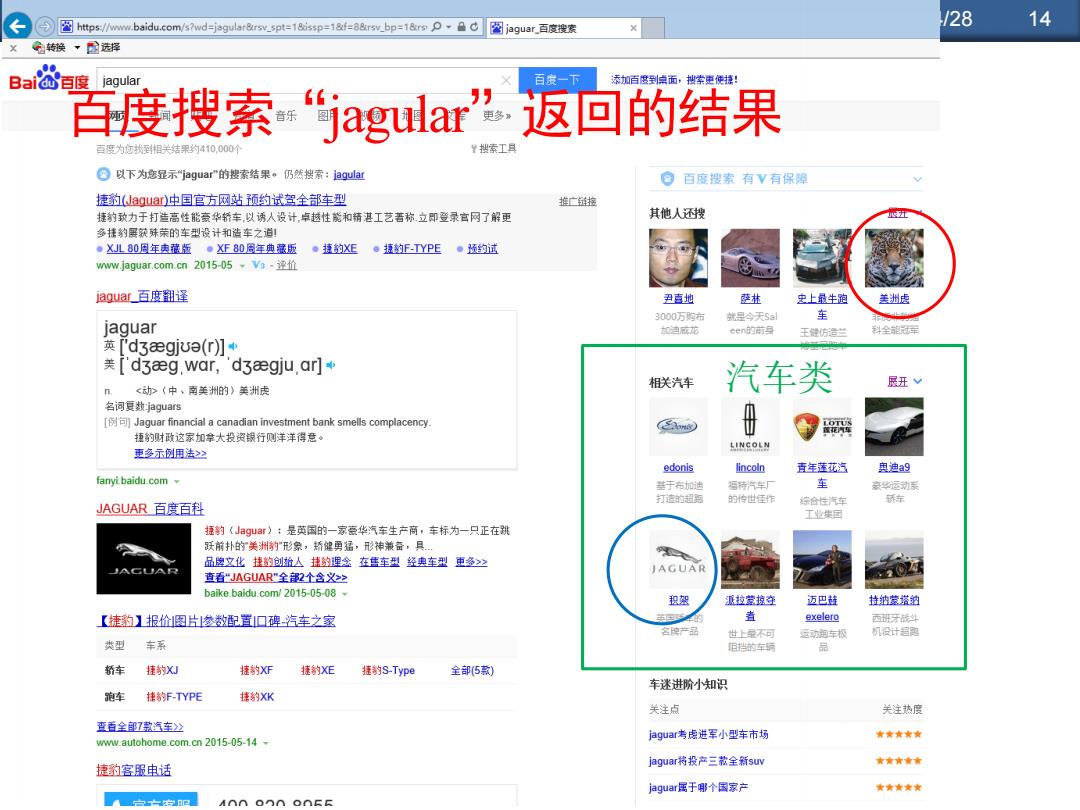Open 捷豹(Jaguar)中国官方网站 result title
This screenshot has height=810, width=1080.
click(221, 200)
